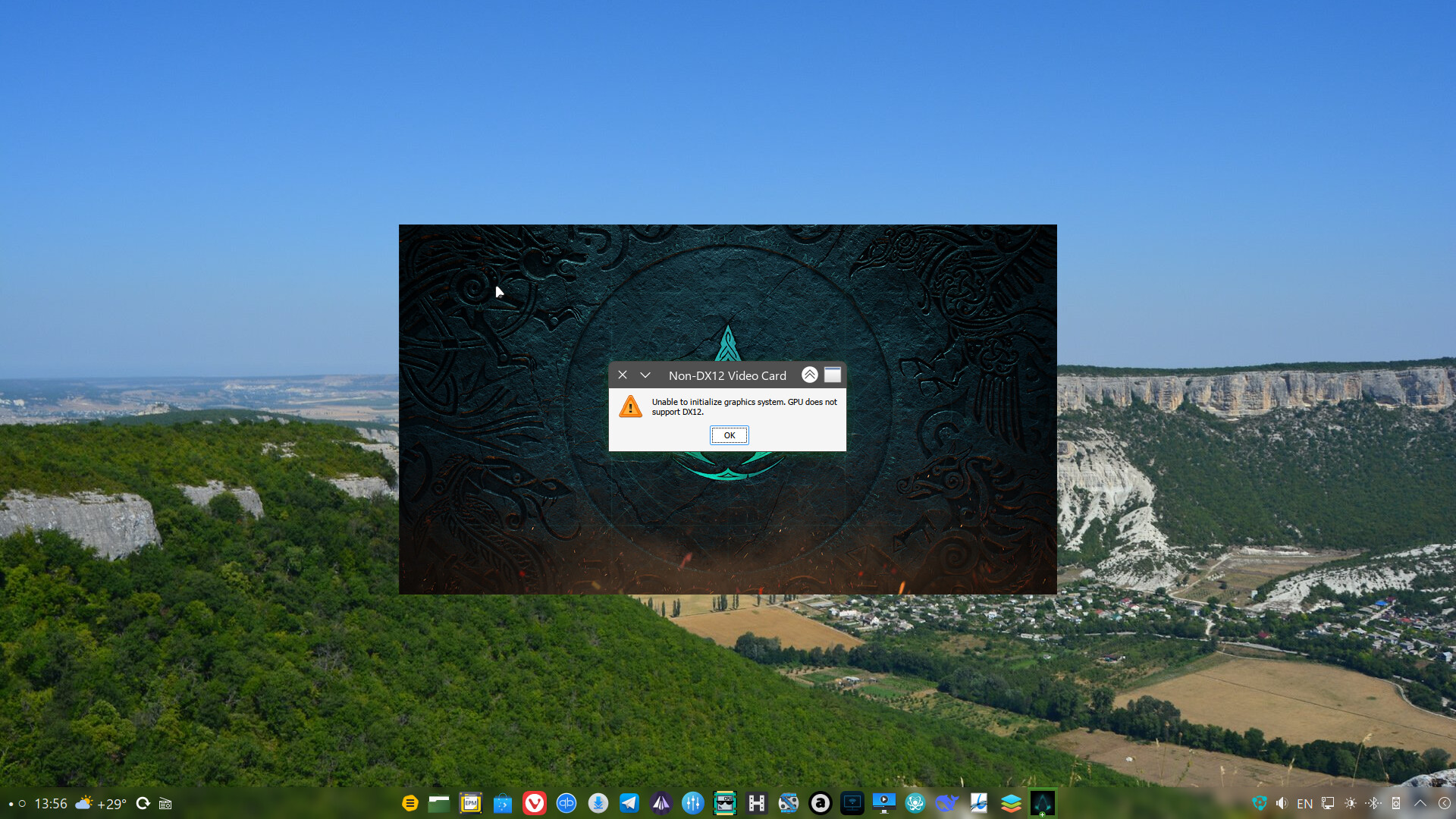This screenshot has width=1456, height=819.
Task: Open the phone settings tray icon
Action: pyautogui.click(x=1396, y=803)
